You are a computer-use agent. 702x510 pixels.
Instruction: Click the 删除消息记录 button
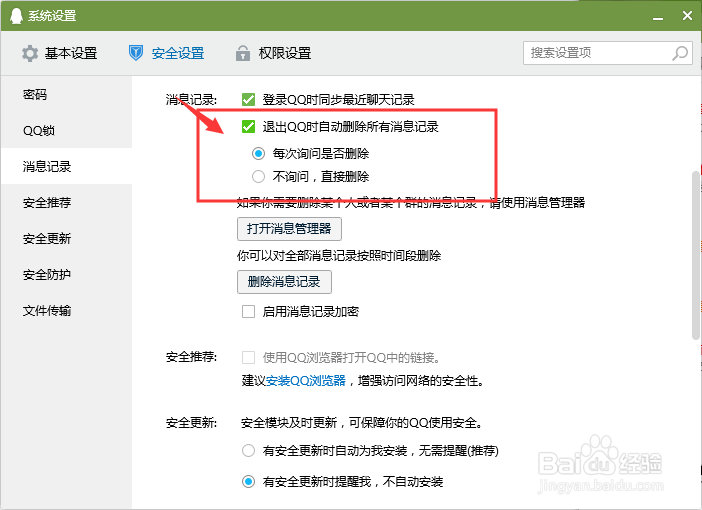click(284, 282)
